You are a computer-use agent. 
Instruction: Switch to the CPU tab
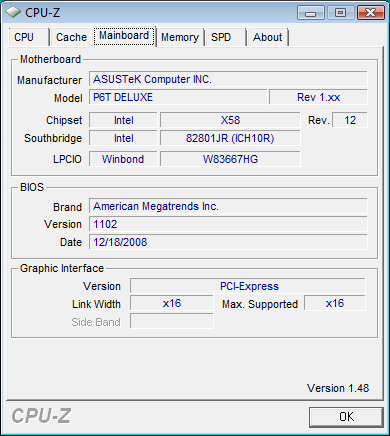(x=29, y=37)
